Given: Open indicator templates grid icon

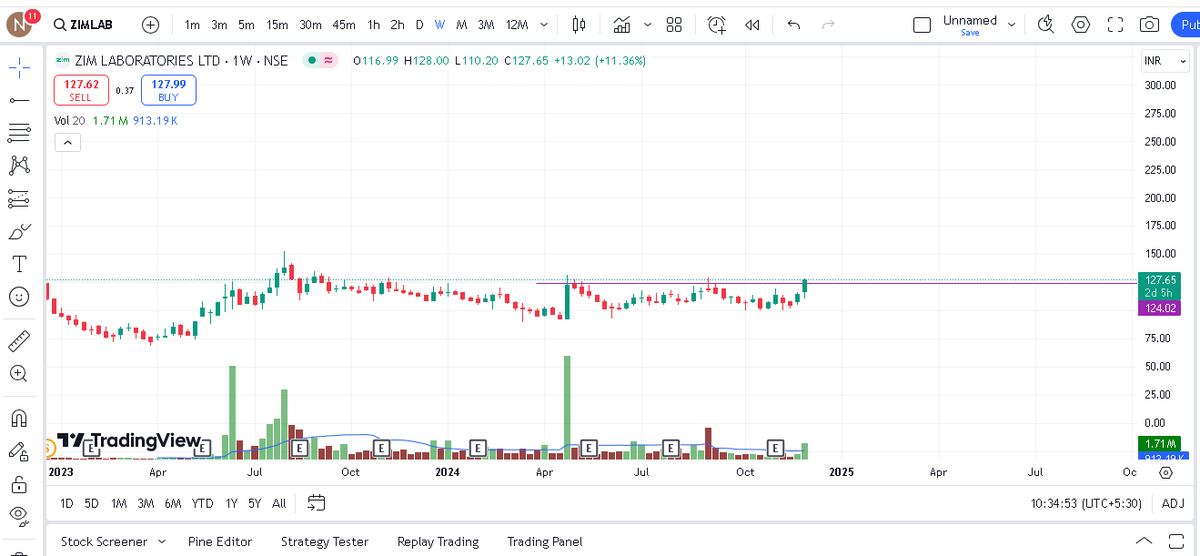Looking at the screenshot, I should pyautogui.click(x=674, y=24).
